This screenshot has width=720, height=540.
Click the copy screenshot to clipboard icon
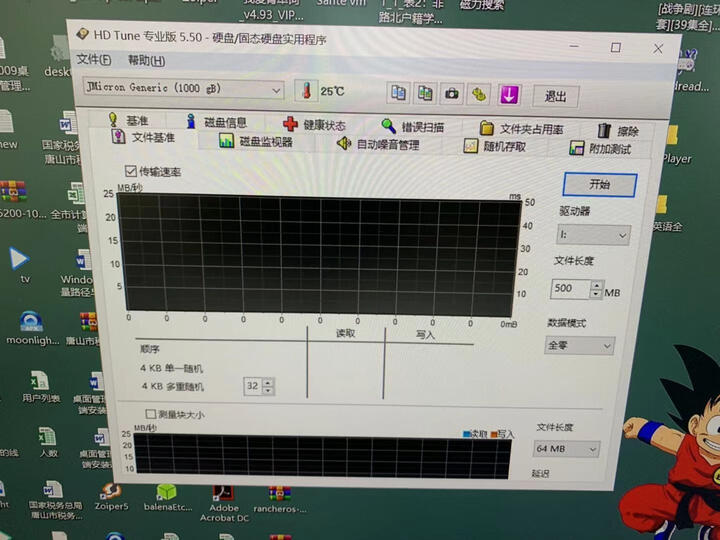click(x=425, y=93)
